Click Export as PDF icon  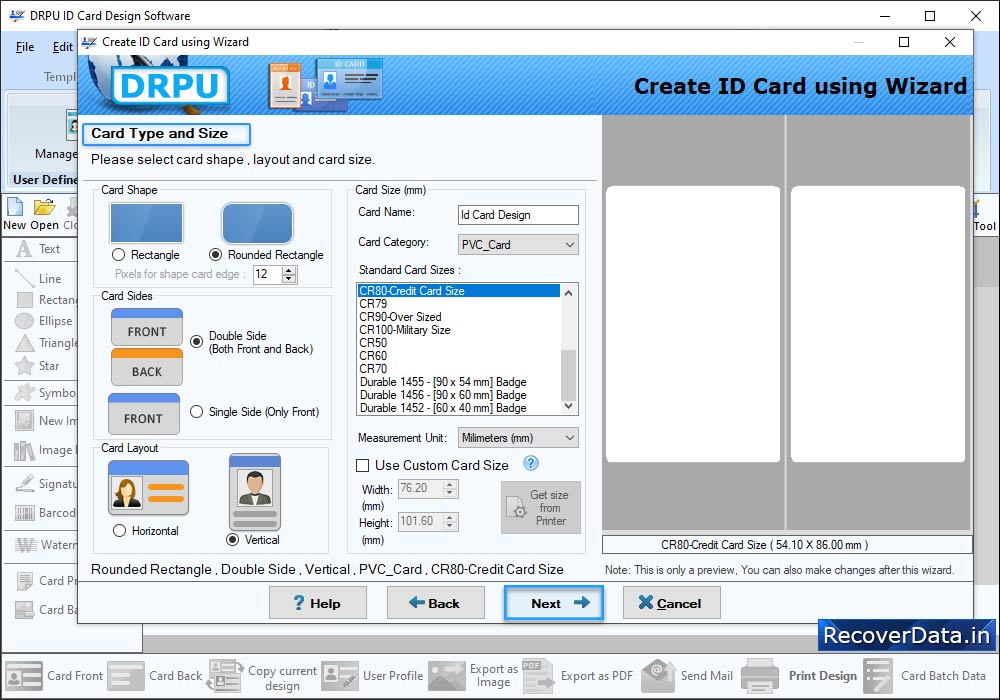[x=538, y=676]
